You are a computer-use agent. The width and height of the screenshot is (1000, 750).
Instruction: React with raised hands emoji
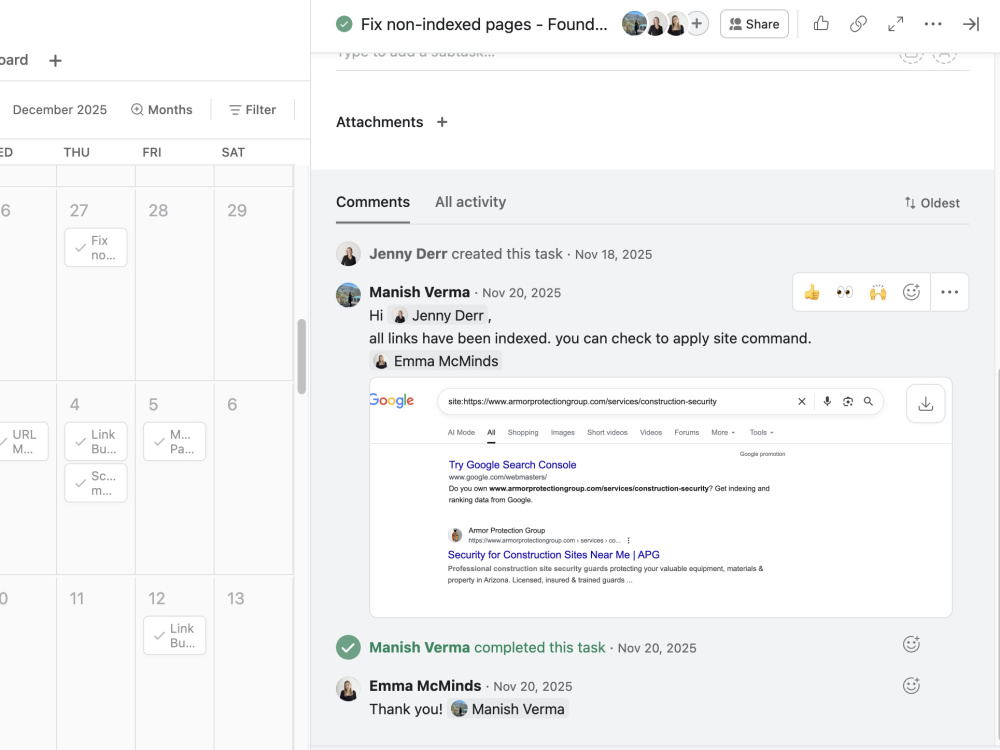click(x=878, y=292)
